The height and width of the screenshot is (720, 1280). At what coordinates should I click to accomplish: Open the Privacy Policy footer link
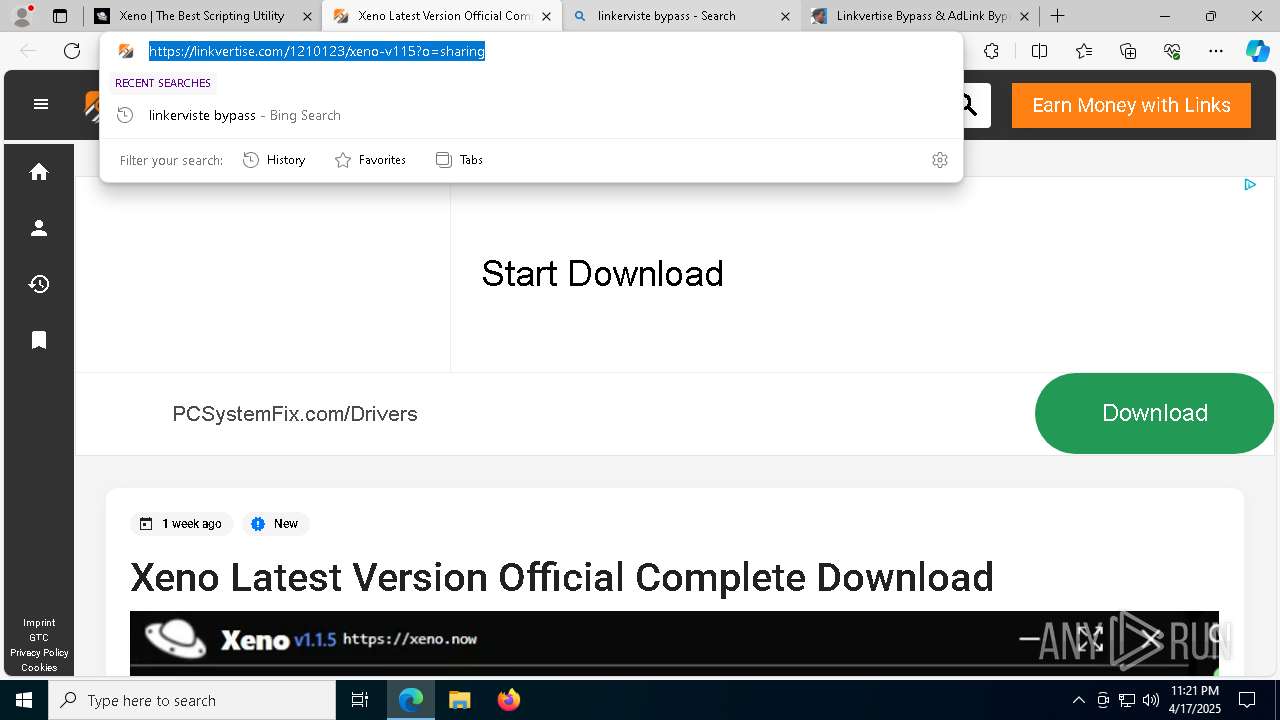[39, 652]
